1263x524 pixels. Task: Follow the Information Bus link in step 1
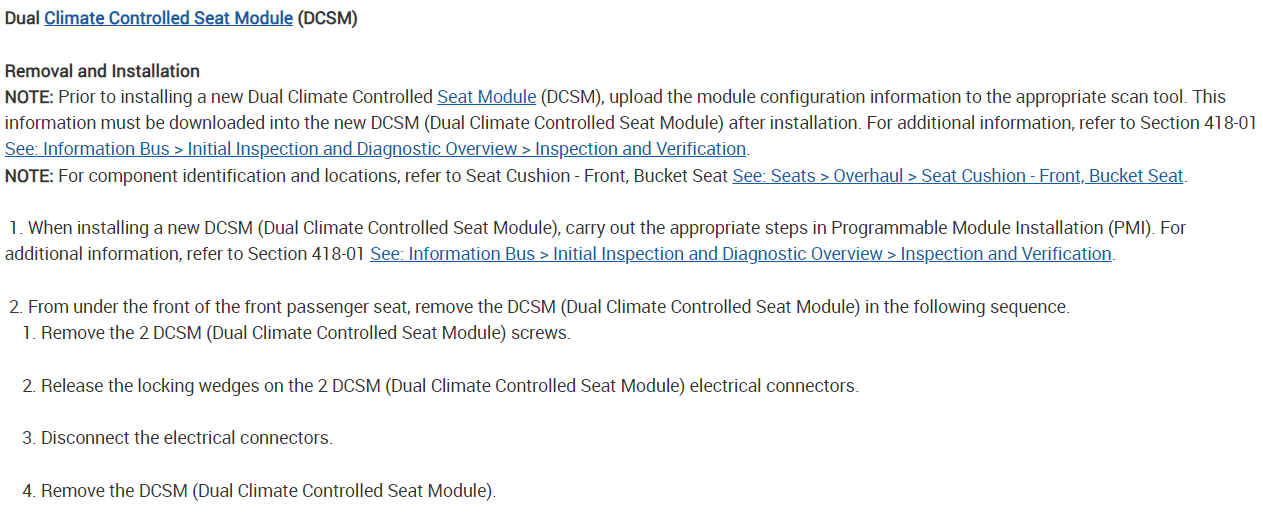(740, 254)
